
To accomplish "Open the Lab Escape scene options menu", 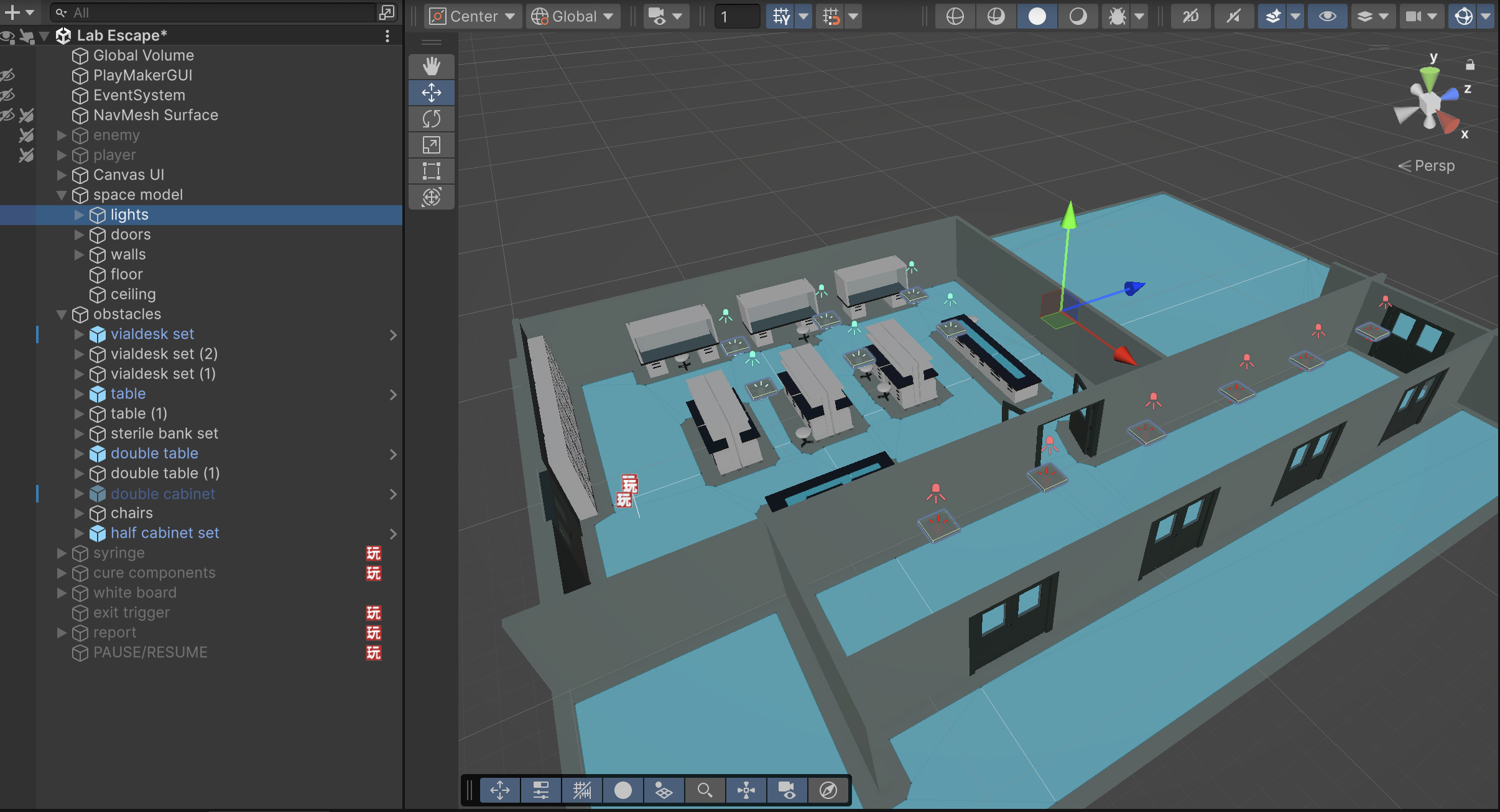I will pyautogui.click(x=388, y=35).
